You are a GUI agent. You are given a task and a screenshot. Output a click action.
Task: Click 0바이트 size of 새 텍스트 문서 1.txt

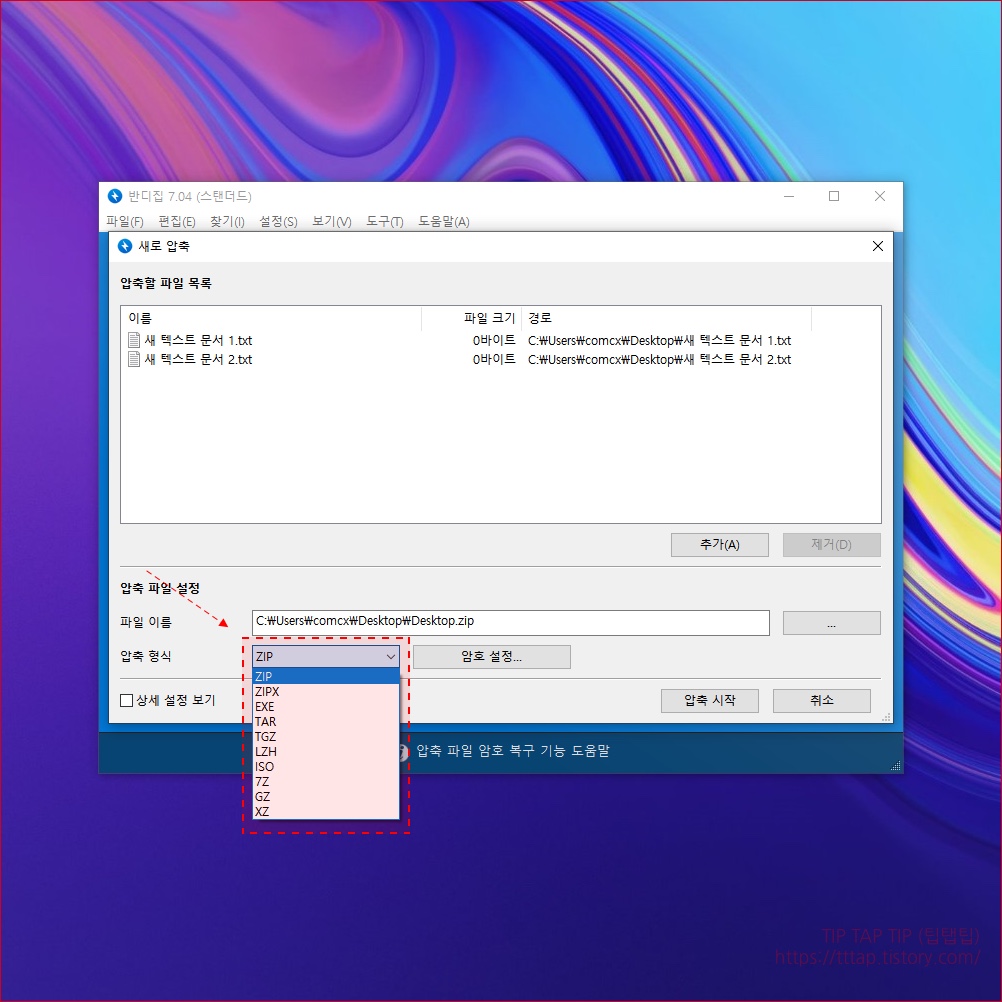494,341
